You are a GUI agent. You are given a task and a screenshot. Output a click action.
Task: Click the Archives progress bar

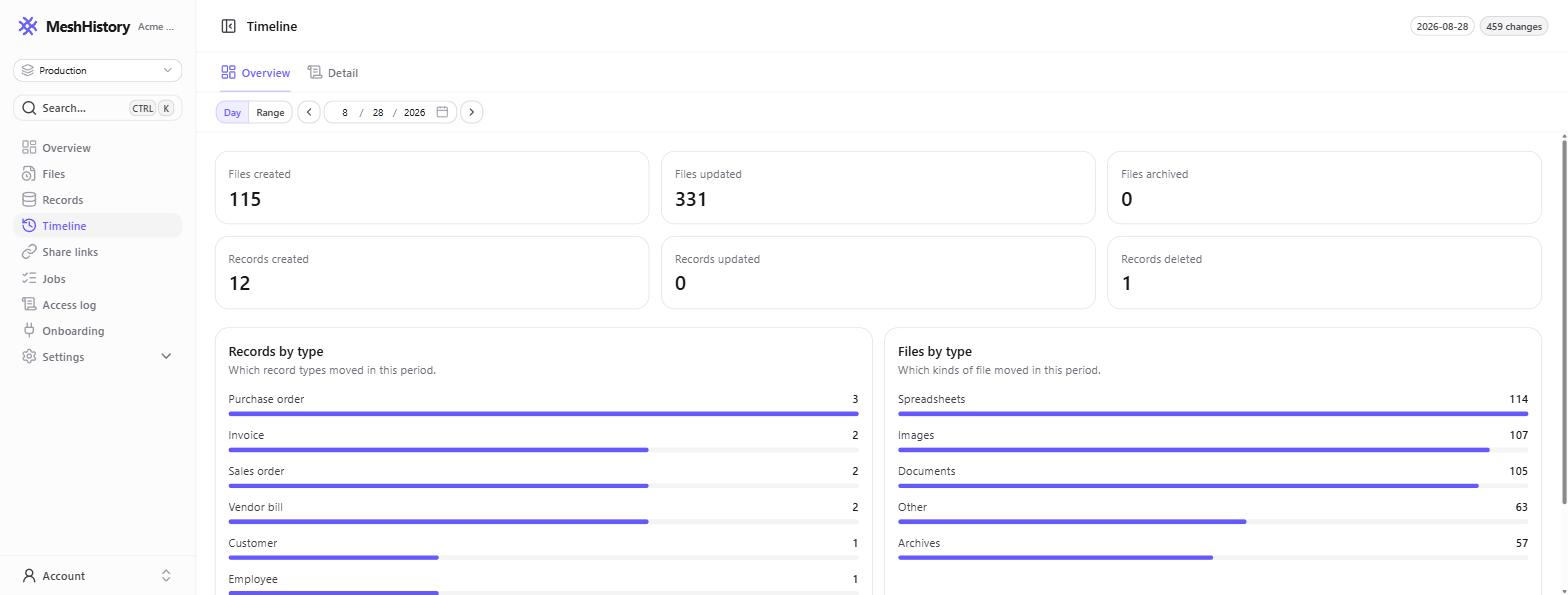(1213, 557)
